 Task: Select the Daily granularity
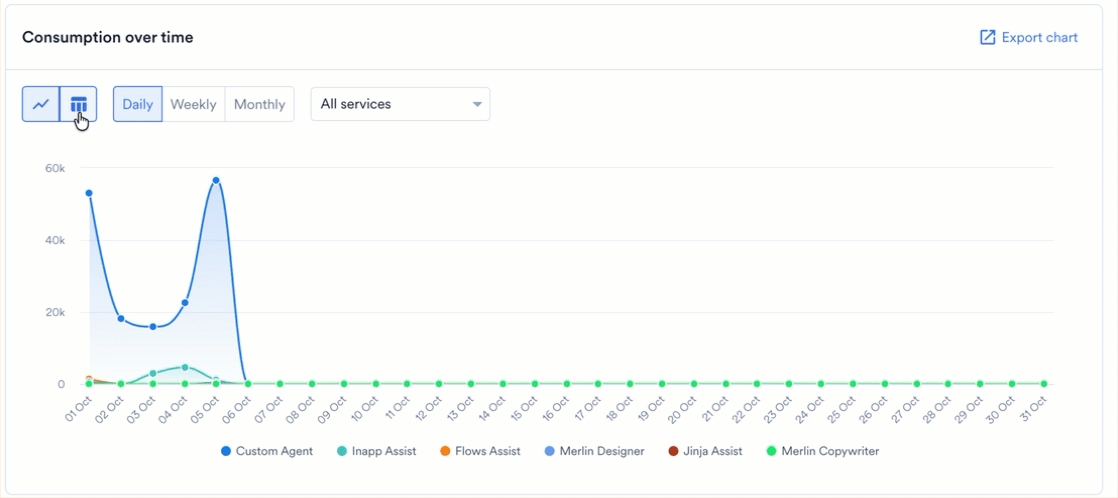click(138, 104)
